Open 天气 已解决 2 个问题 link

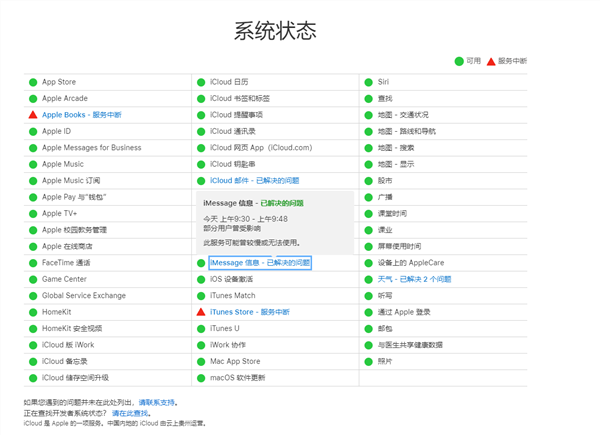414,279
